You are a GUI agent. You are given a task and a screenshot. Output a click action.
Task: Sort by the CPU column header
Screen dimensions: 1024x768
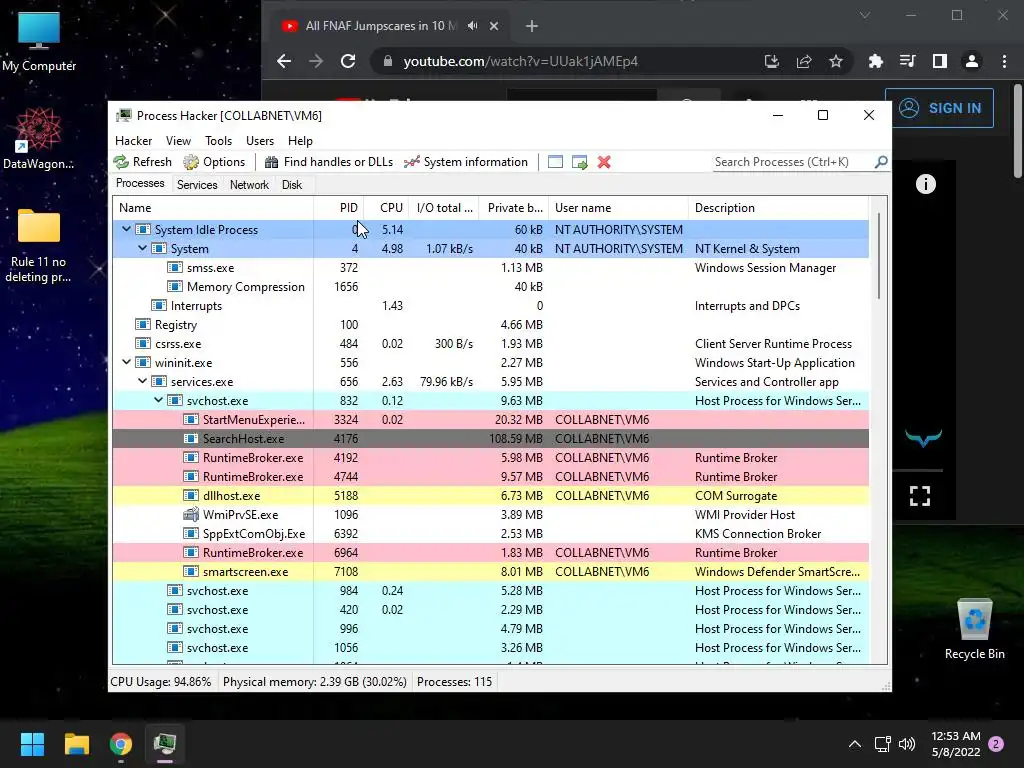click(386, 208)
